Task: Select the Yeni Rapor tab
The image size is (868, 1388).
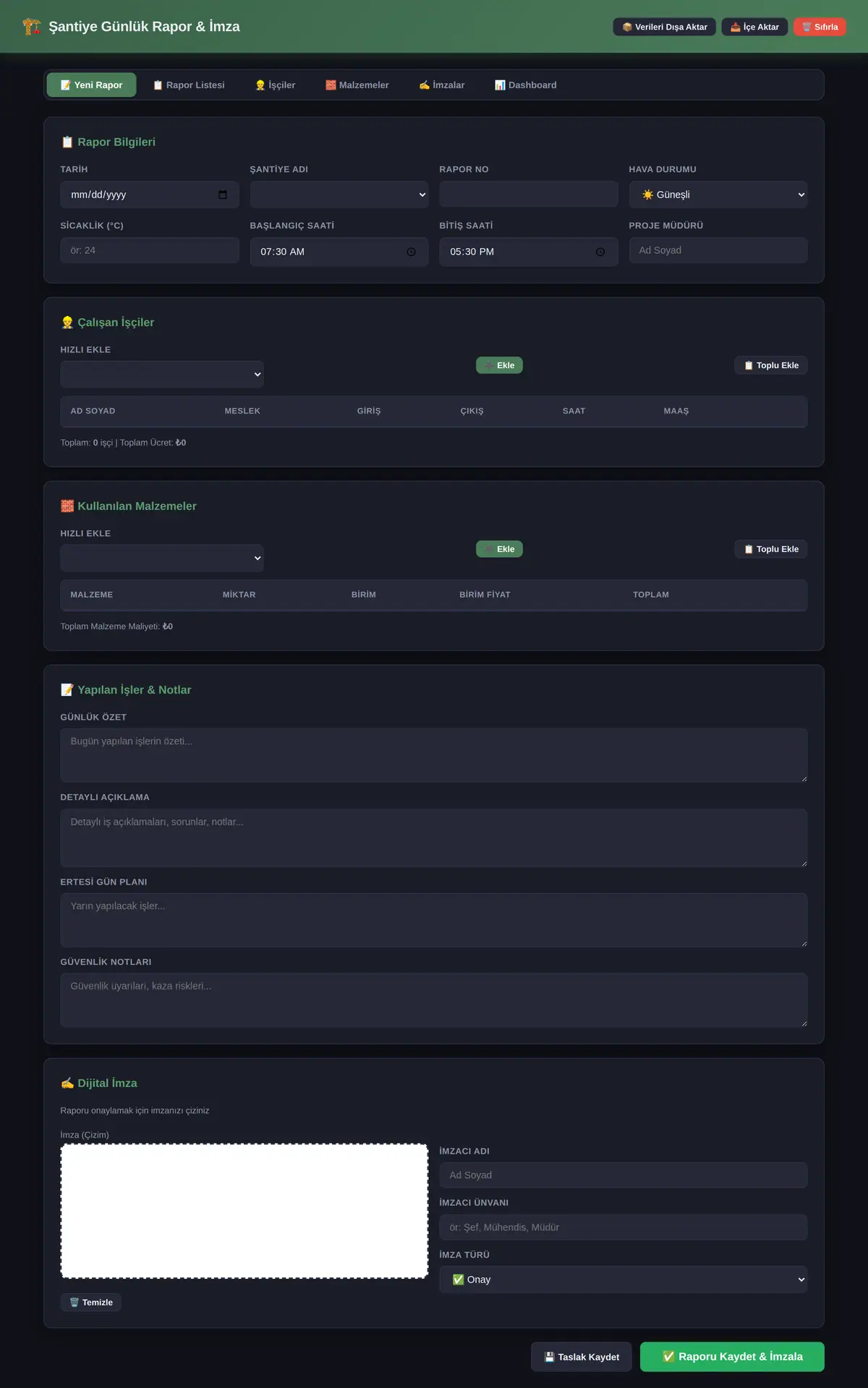Action: [92, 85]
